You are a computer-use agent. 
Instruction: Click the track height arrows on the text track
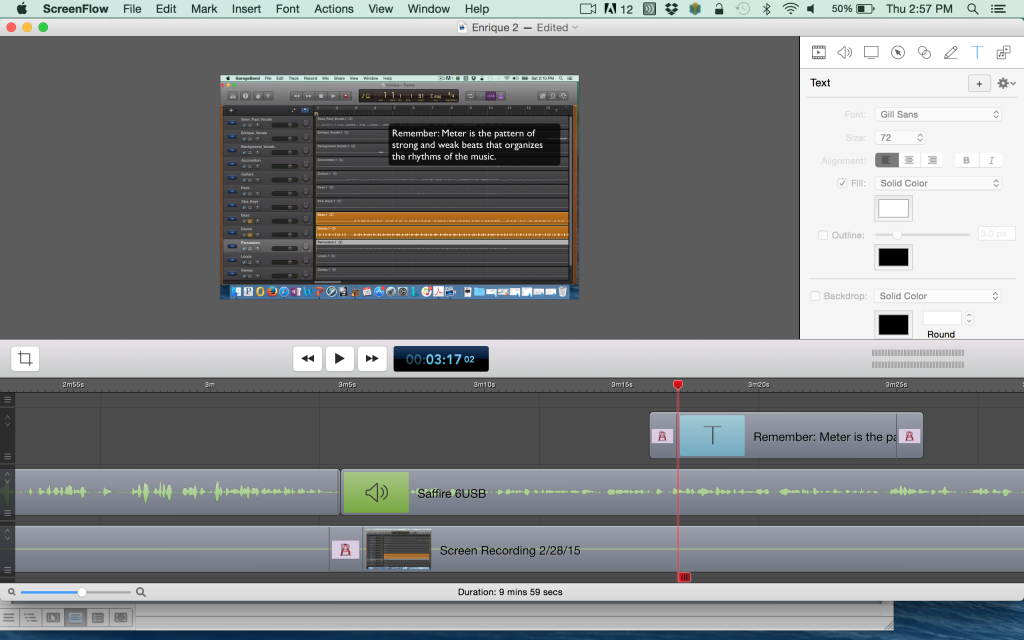point(7,421)
